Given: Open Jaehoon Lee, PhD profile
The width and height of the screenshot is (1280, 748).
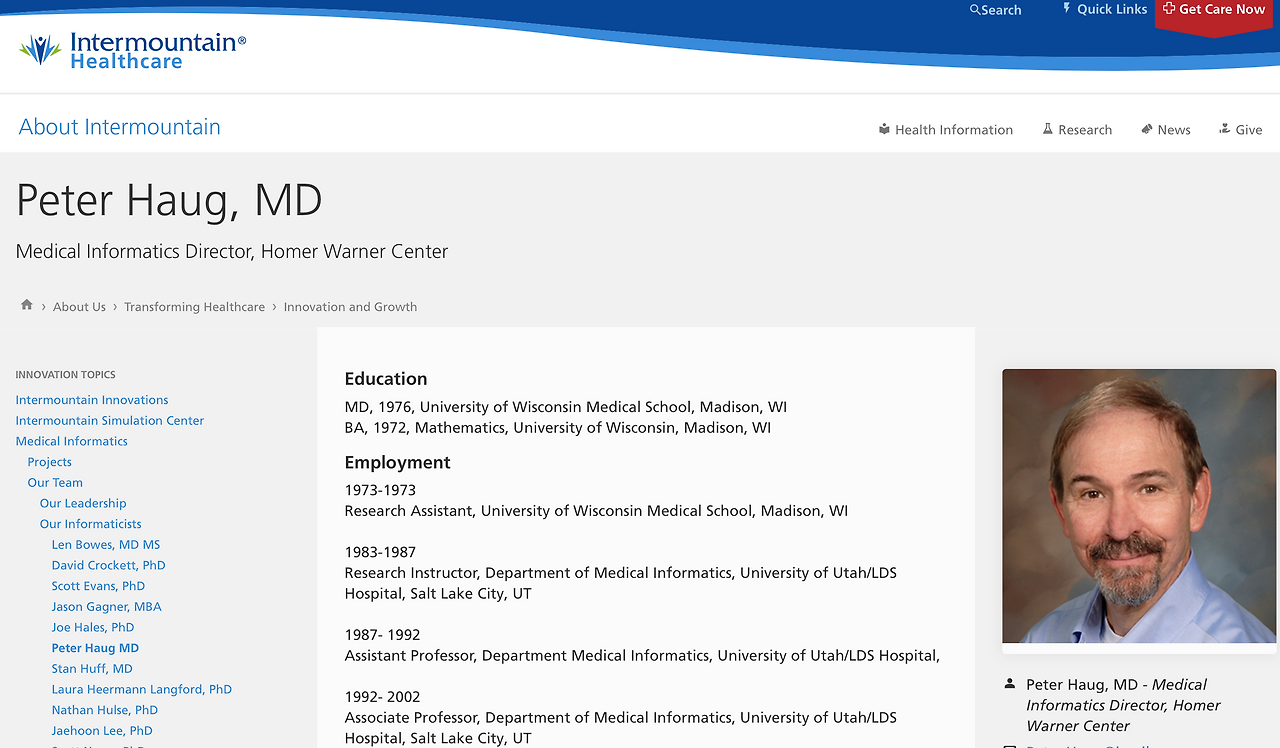Looking at the screenshot, I should pos(102,731).
